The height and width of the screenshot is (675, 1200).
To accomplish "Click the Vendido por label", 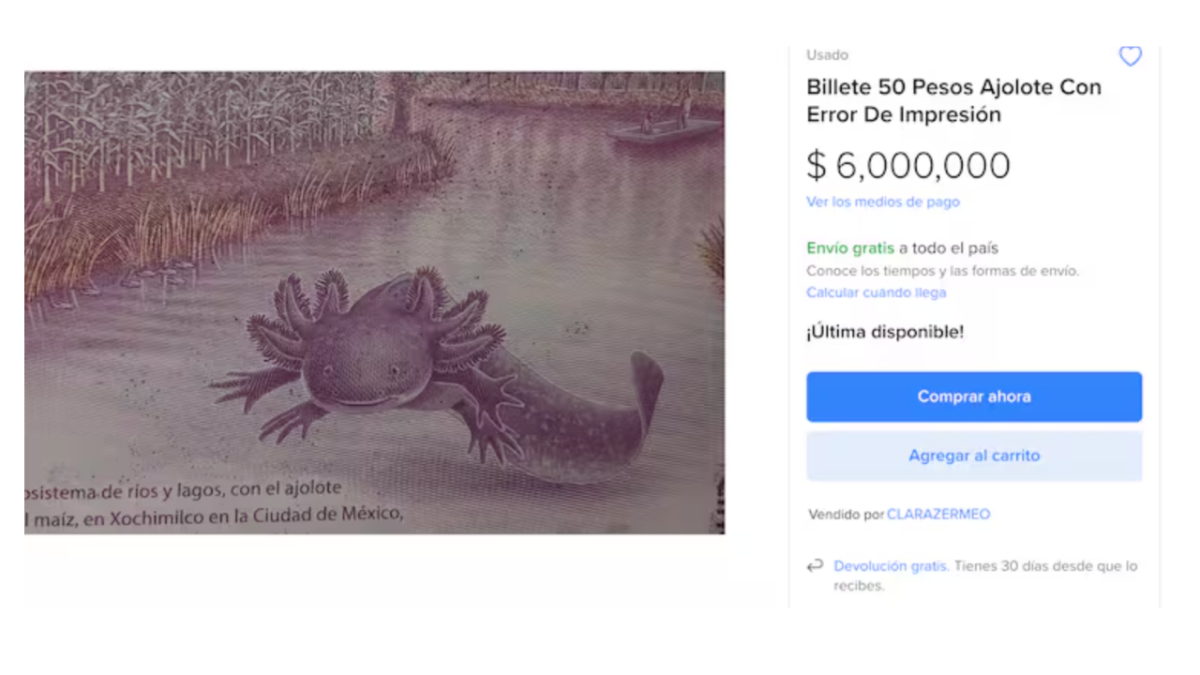I will click(x=846, y=515).
